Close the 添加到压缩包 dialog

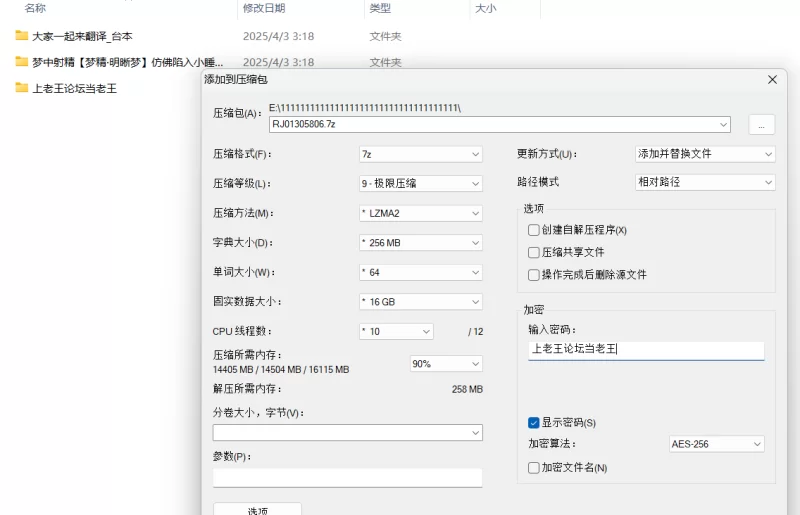pos(772,79)
